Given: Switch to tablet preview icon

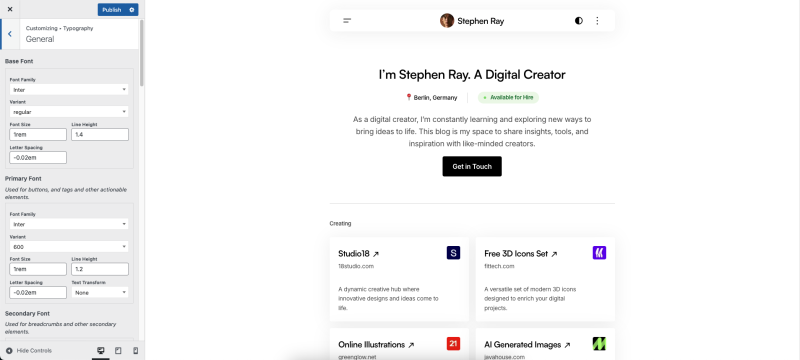Looking at the screenshot, I should click(x=118, y=351).
